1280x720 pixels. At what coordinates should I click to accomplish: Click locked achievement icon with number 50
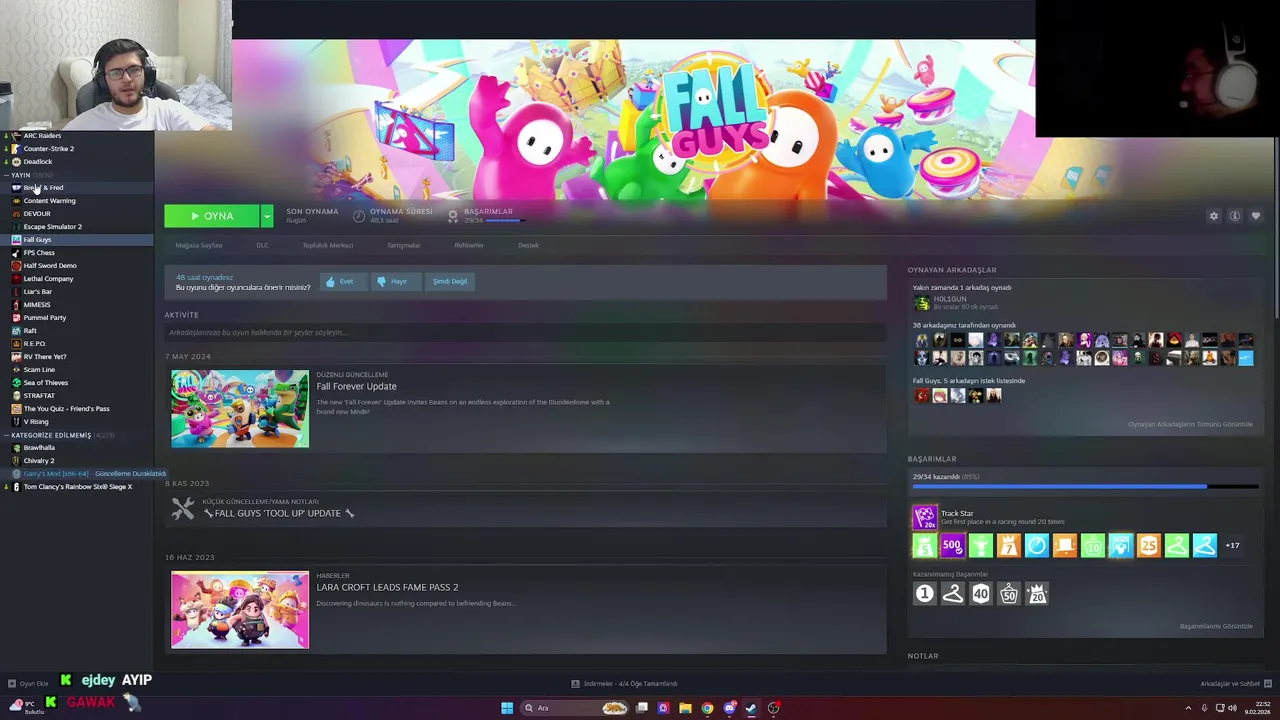point(1008,594)
